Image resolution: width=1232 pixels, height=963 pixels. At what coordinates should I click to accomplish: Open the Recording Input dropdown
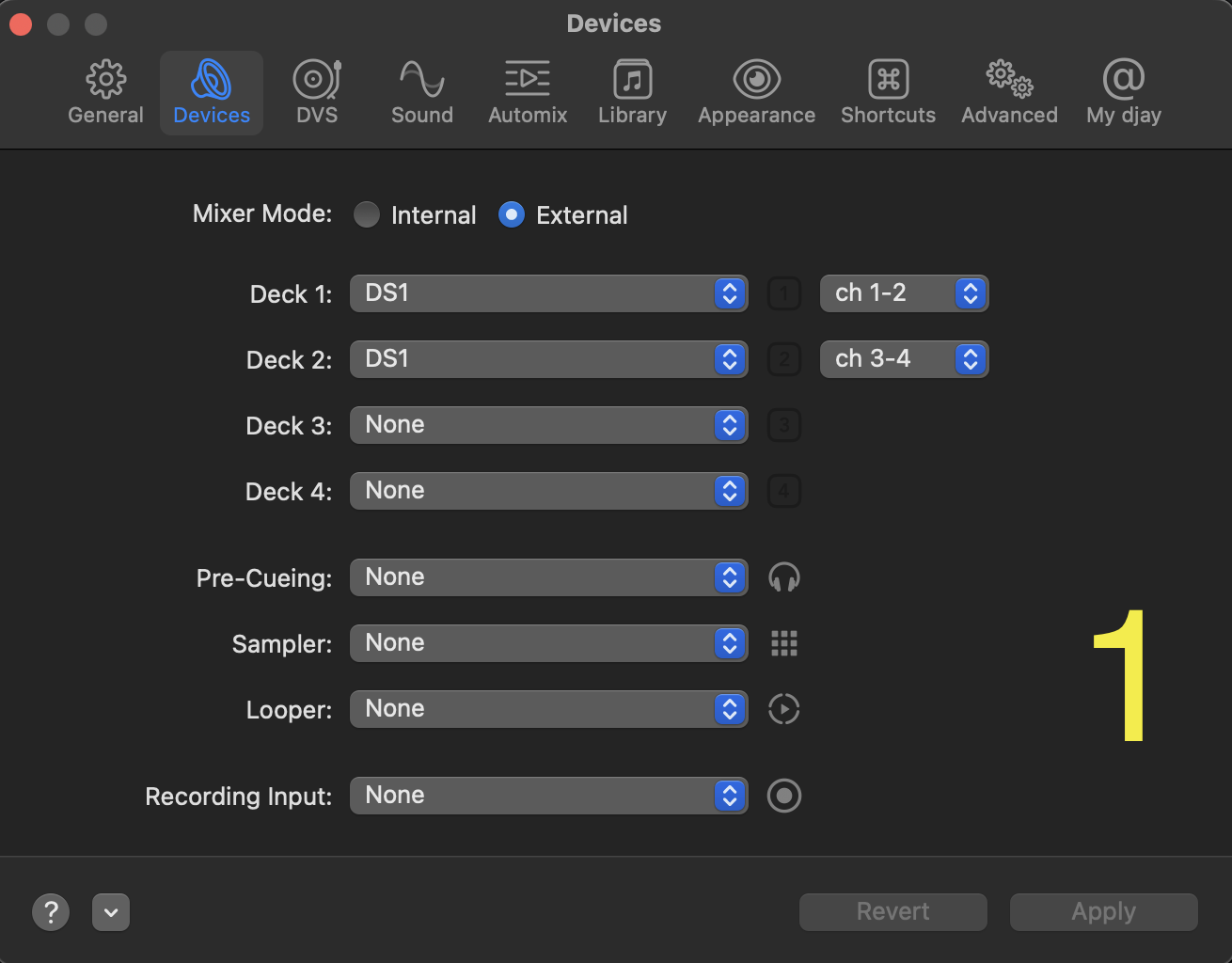[548, 796]
